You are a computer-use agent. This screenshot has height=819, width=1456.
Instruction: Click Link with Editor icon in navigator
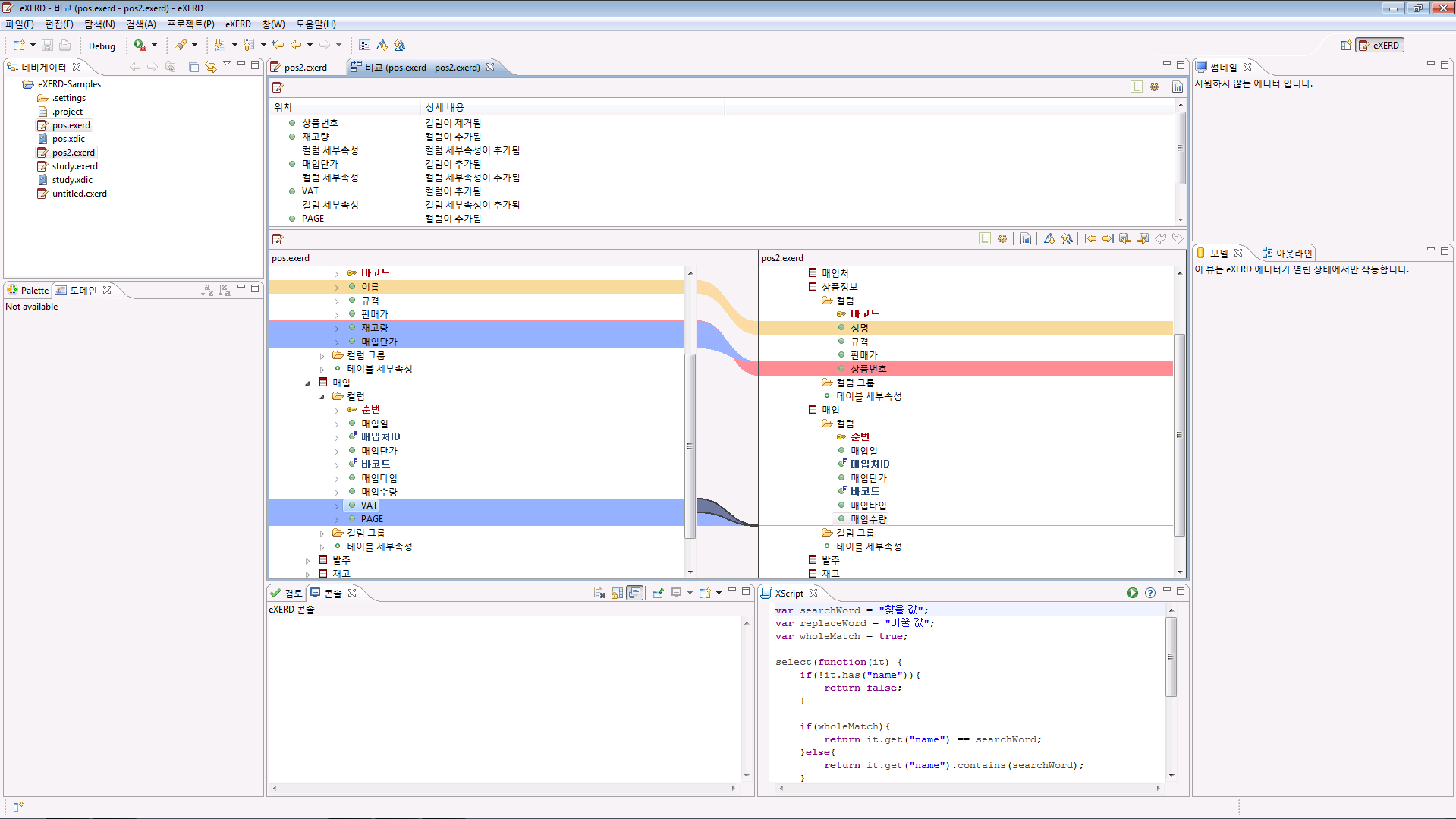[x=211, y=67]
